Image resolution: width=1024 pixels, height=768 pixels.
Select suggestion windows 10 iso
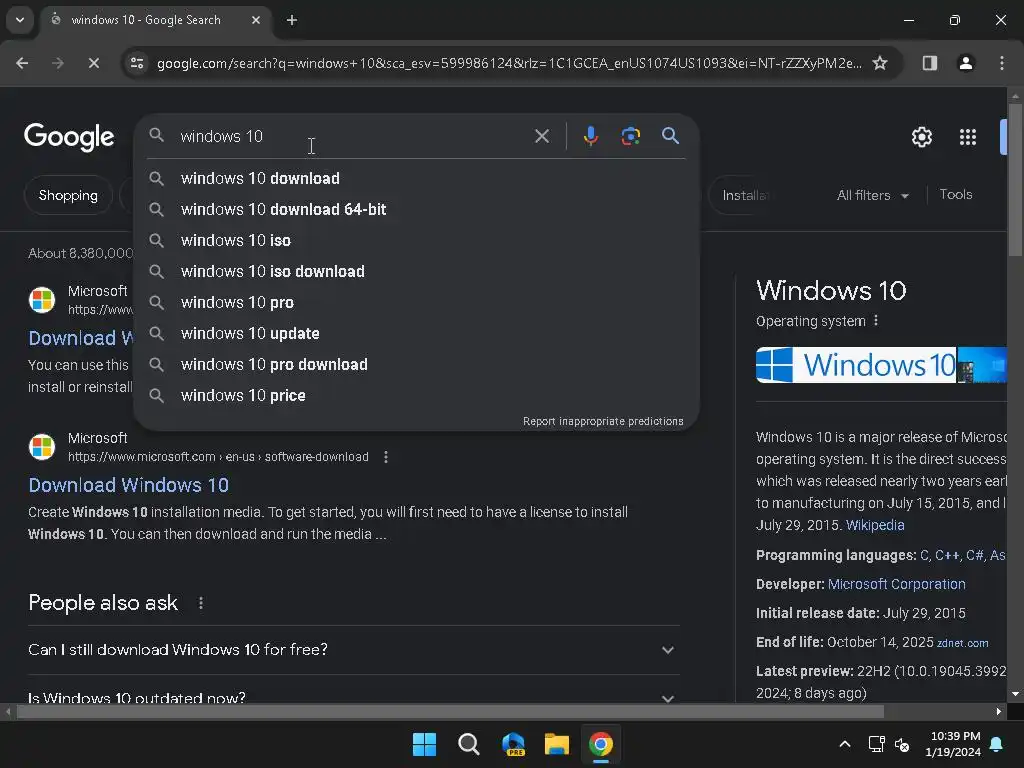click(x=416, y=240)
